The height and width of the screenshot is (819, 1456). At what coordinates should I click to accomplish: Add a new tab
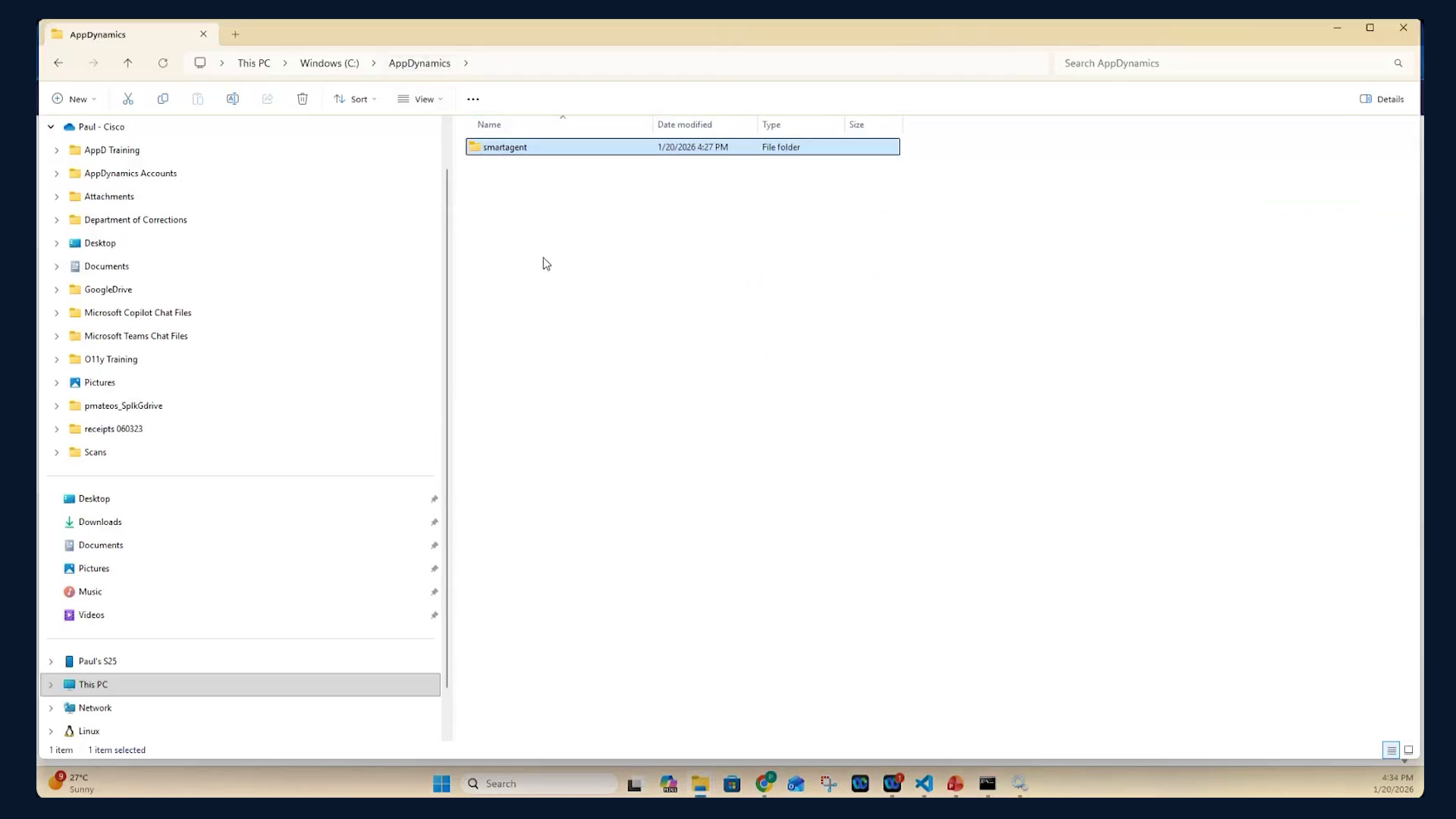tap(235, 34)
